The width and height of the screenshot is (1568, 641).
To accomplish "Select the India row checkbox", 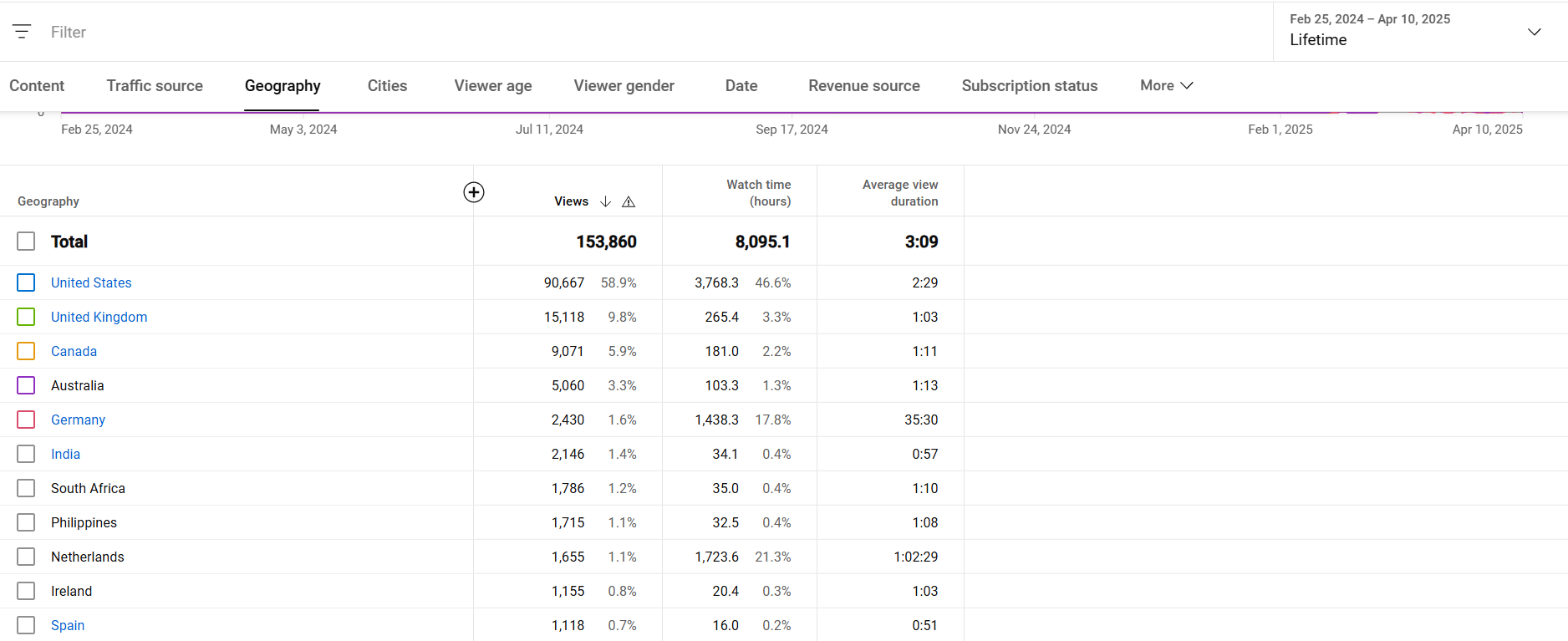I will point(26,454).
